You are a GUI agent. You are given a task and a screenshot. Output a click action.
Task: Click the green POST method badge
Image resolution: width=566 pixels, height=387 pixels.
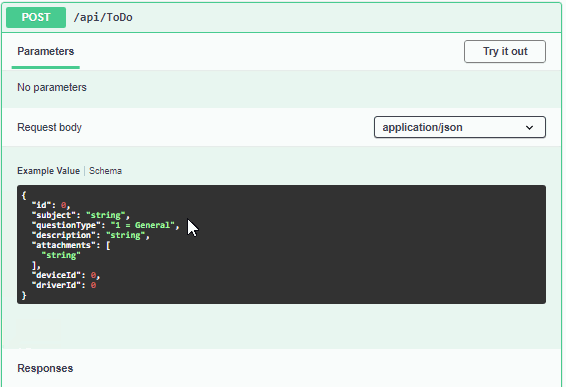(x=36, y=17)
